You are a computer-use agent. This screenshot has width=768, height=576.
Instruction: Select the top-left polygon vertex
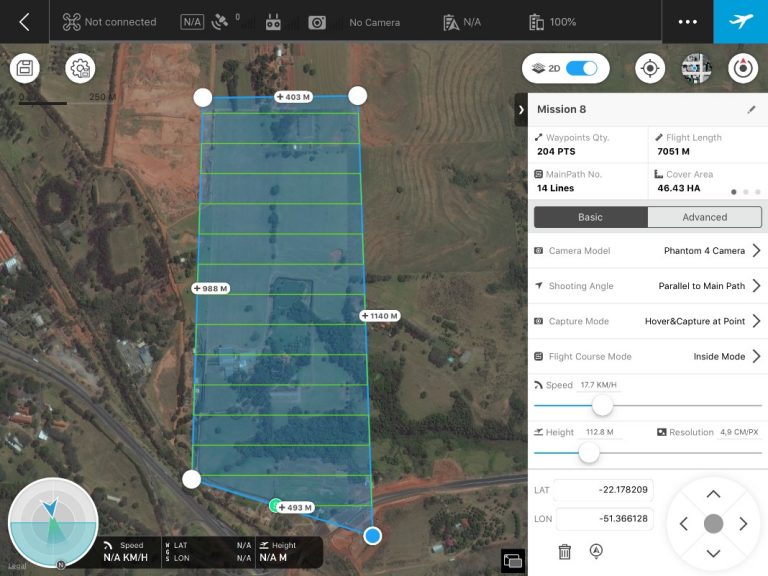203,97
